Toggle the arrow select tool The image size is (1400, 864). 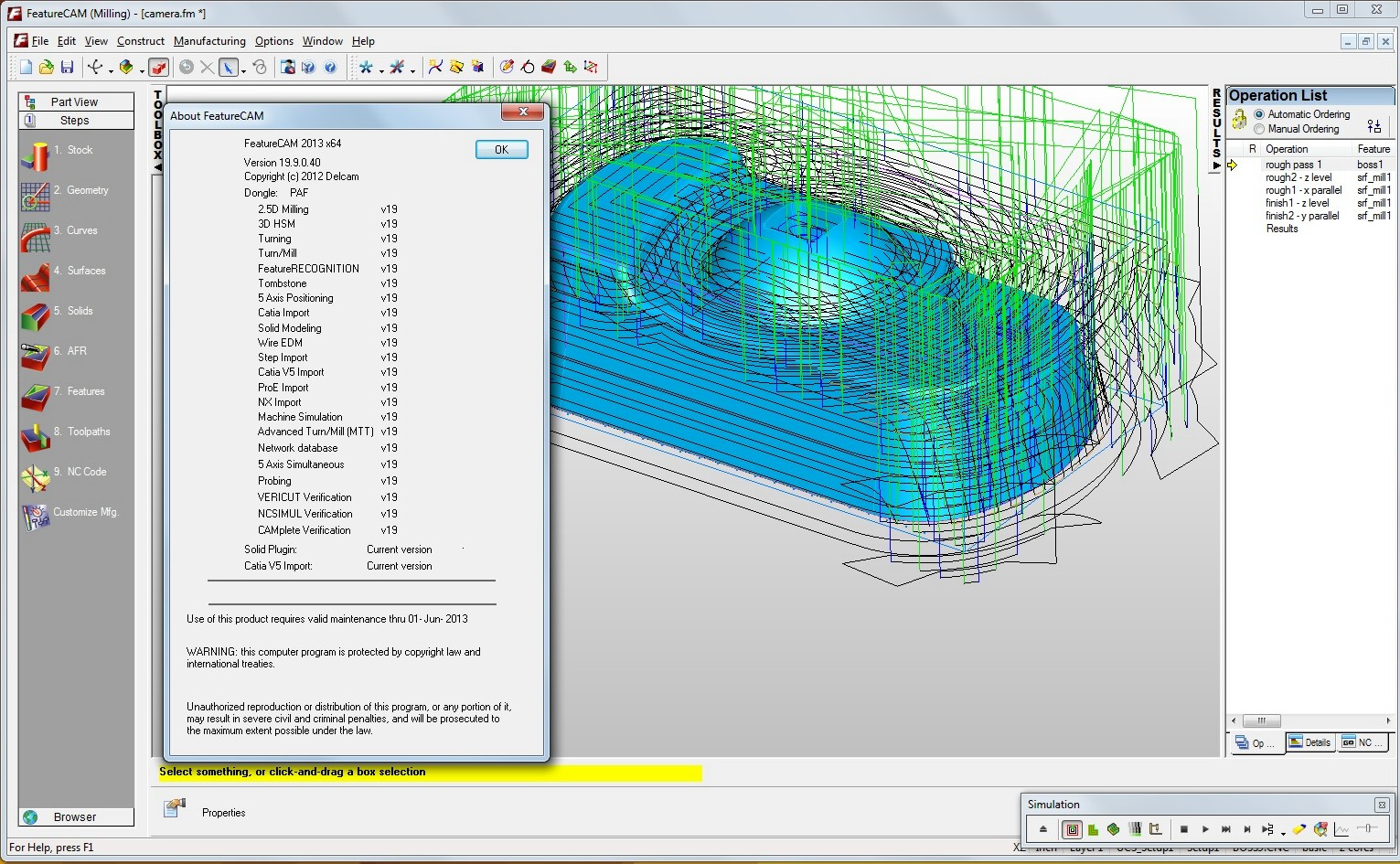point(229,67)
